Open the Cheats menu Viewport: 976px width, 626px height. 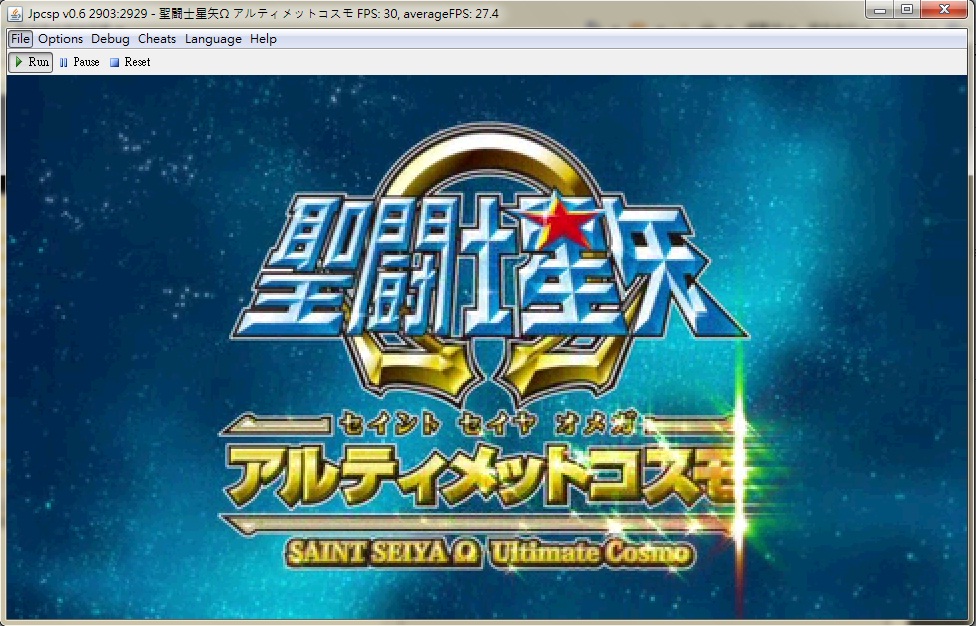click(x=157, y=39)
